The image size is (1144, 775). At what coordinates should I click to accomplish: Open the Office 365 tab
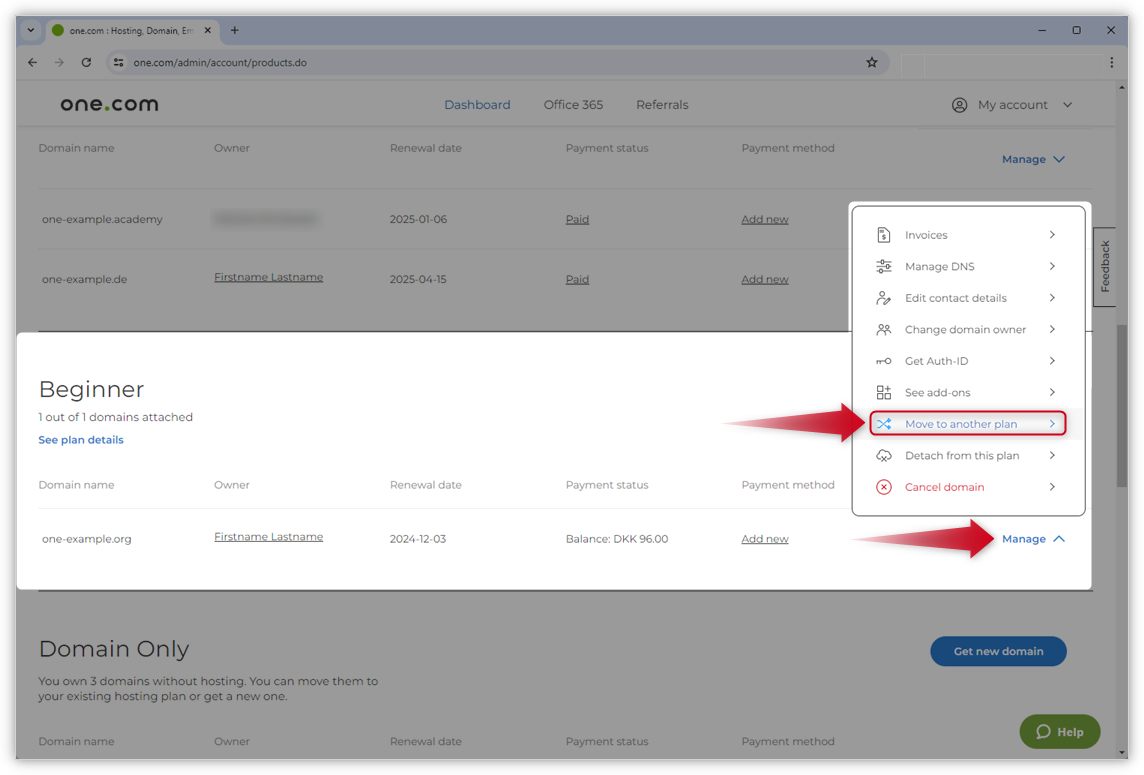pos(573,105)
